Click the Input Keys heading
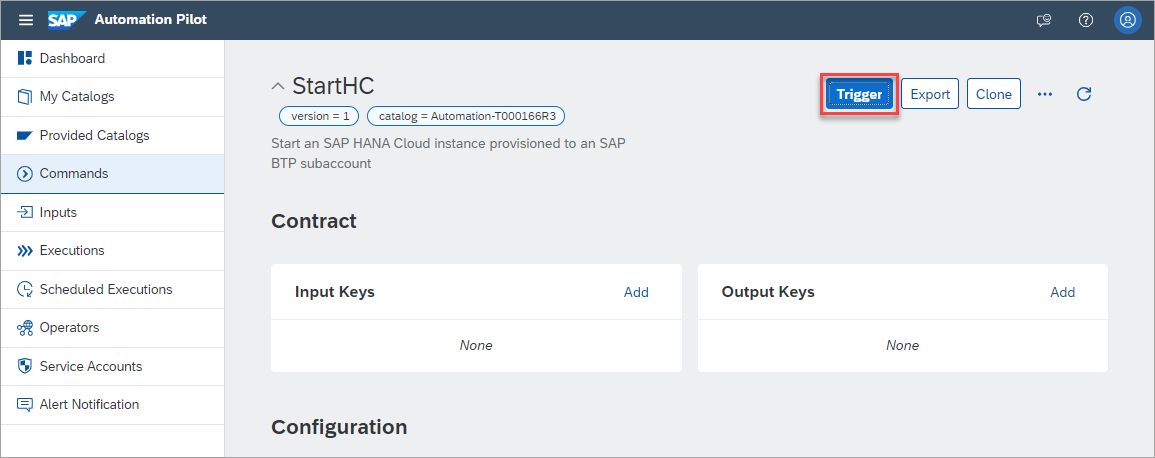The height and width of the screenshot is (458, 1155). 334,292
